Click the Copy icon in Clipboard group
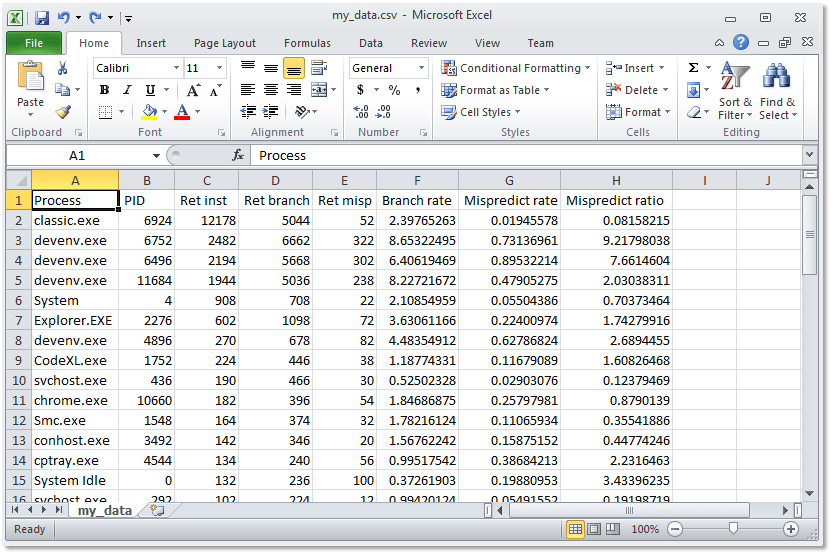 click(x=63, y=90)
